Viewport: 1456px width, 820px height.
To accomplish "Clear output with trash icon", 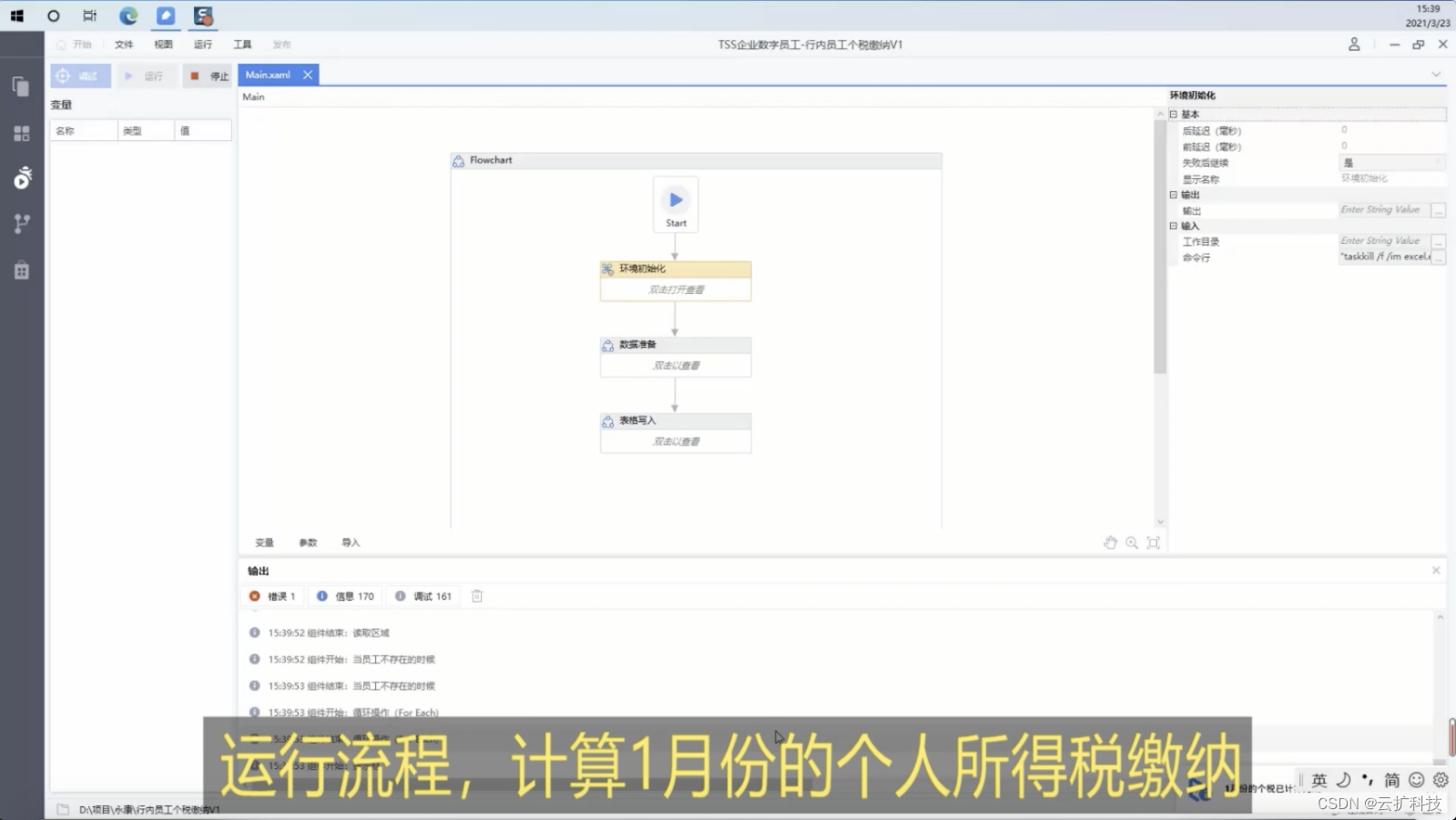I will click(x=476, y=596).
